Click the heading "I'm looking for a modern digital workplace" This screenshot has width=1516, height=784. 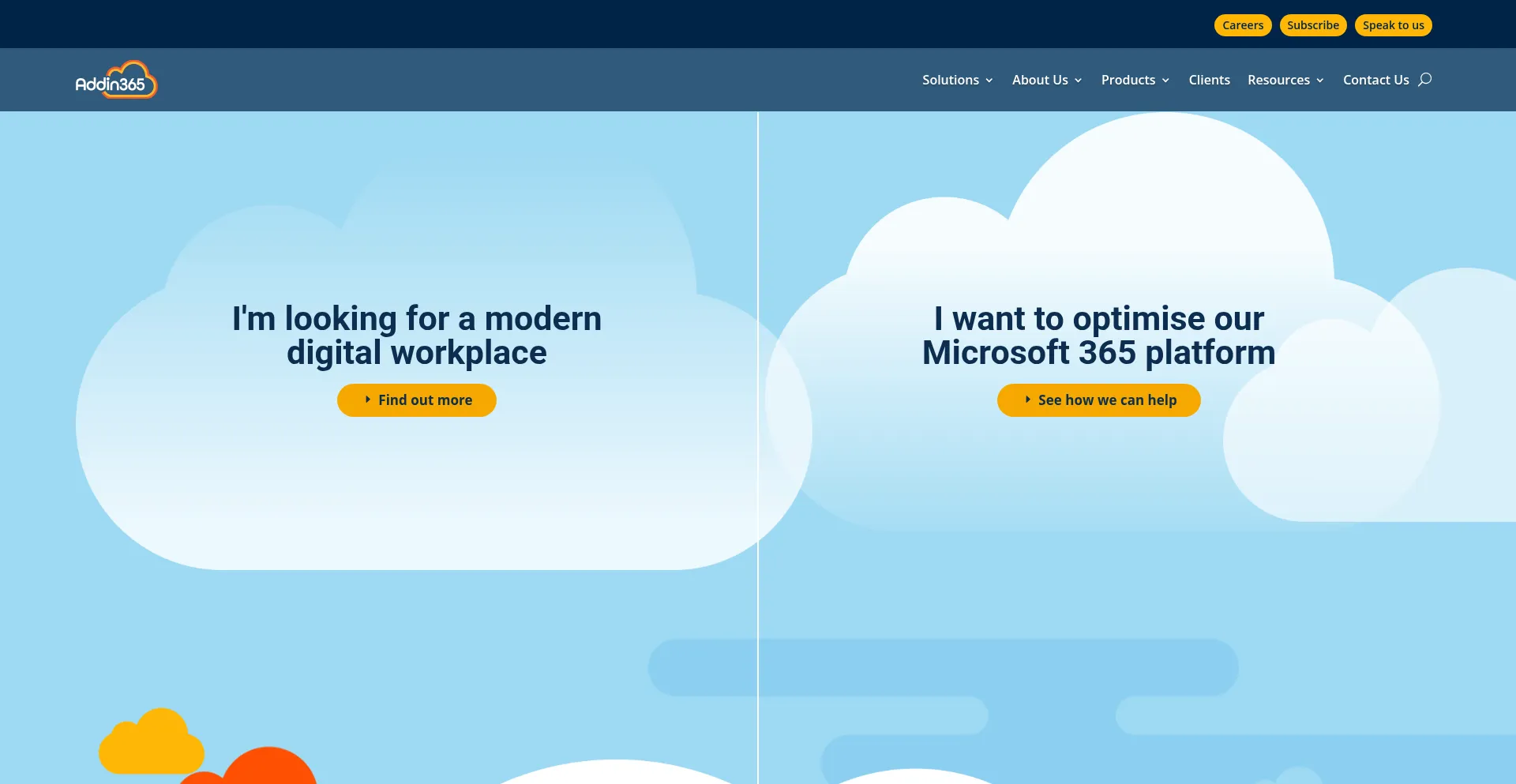point(417,336)
